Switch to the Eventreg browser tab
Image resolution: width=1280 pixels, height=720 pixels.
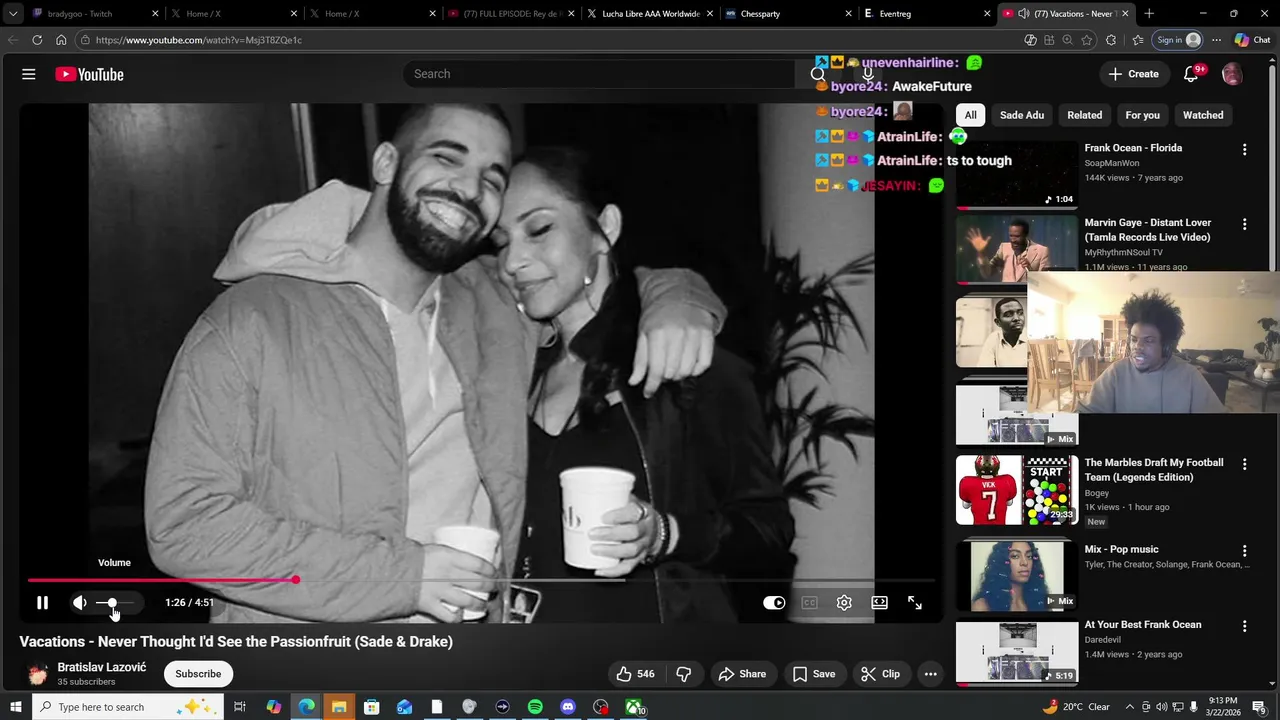pyautogui.click(x=926, y=14)
